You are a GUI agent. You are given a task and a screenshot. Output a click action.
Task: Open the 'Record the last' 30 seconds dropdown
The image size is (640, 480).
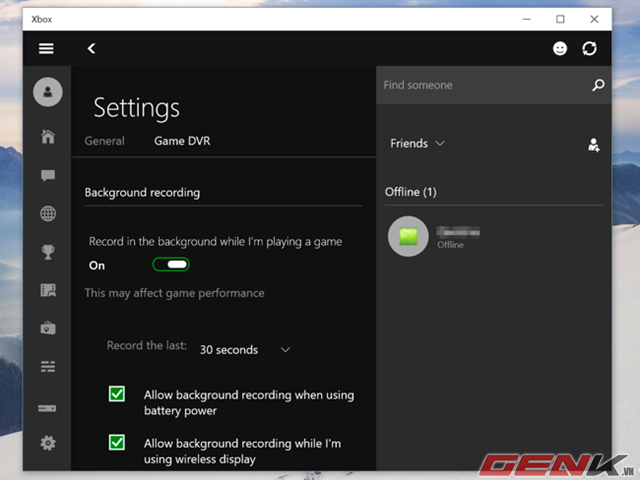[244, 350]
